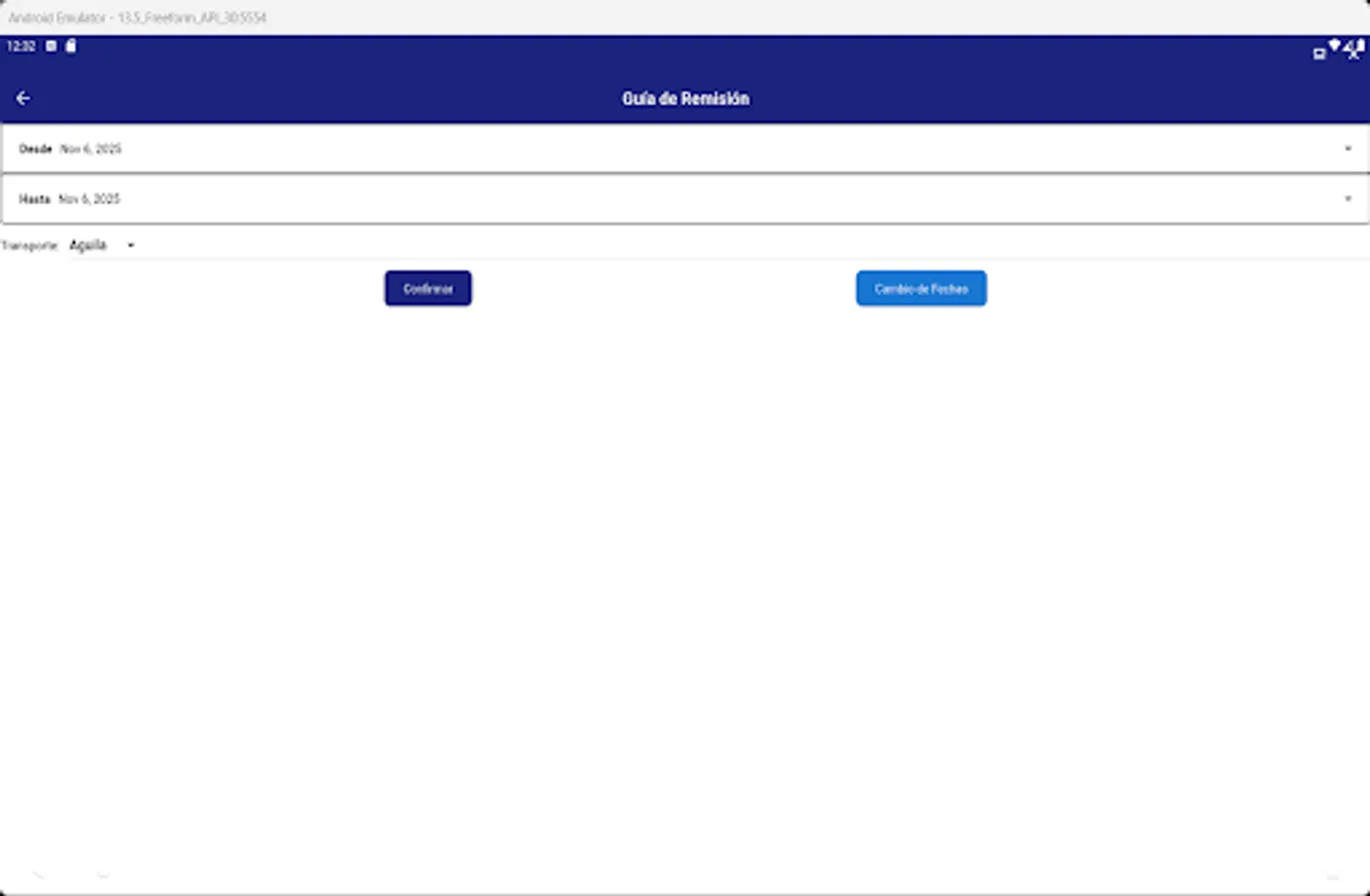Tap the Guía de Remisión title

685,98
